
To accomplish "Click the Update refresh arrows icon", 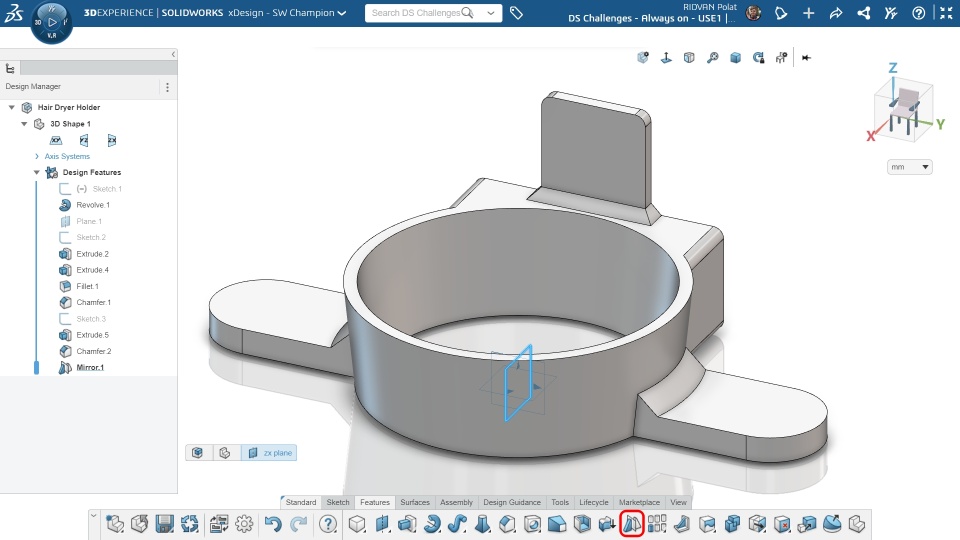I will [x=189, y=524].
